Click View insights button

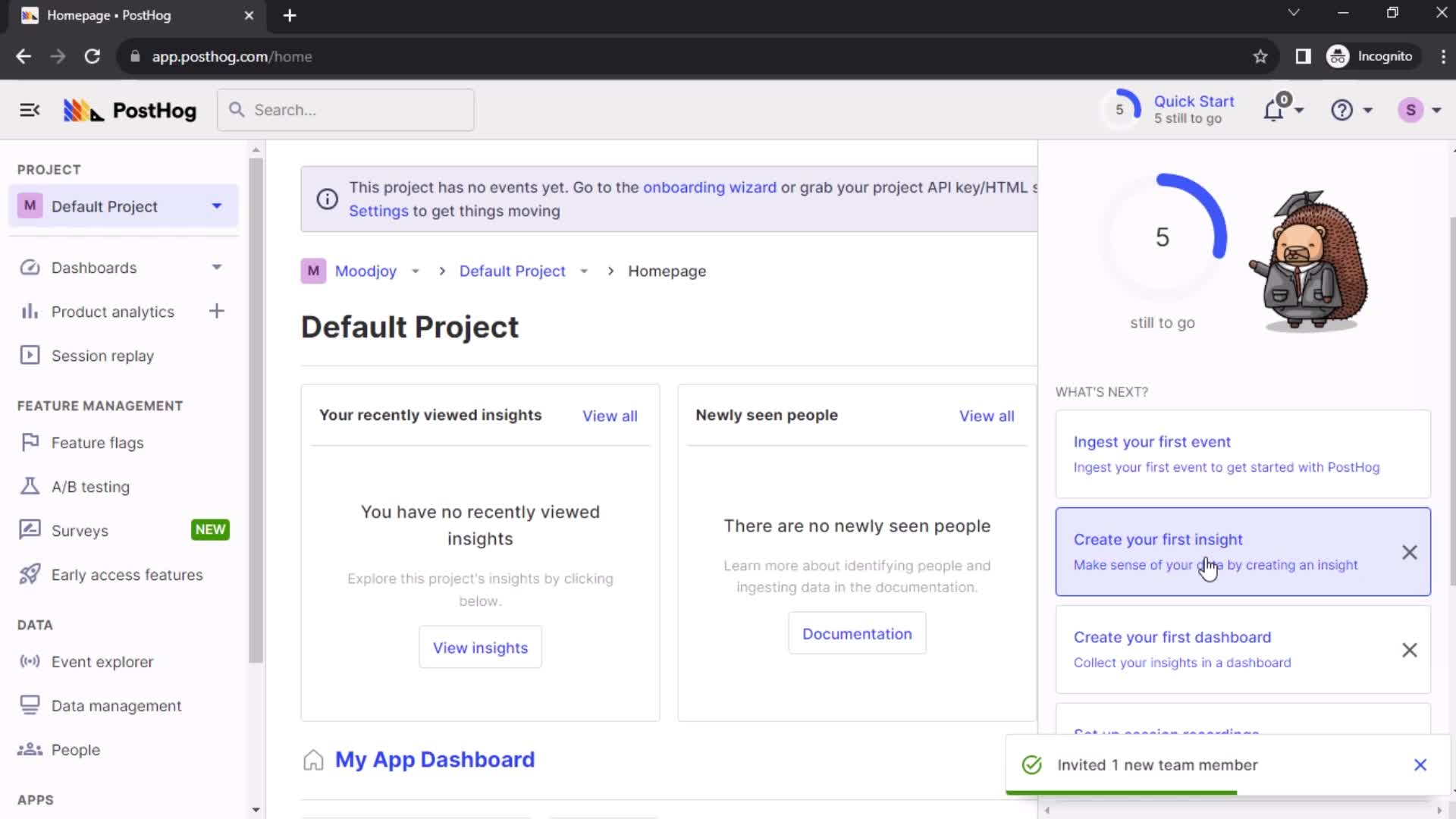point(481,648)
